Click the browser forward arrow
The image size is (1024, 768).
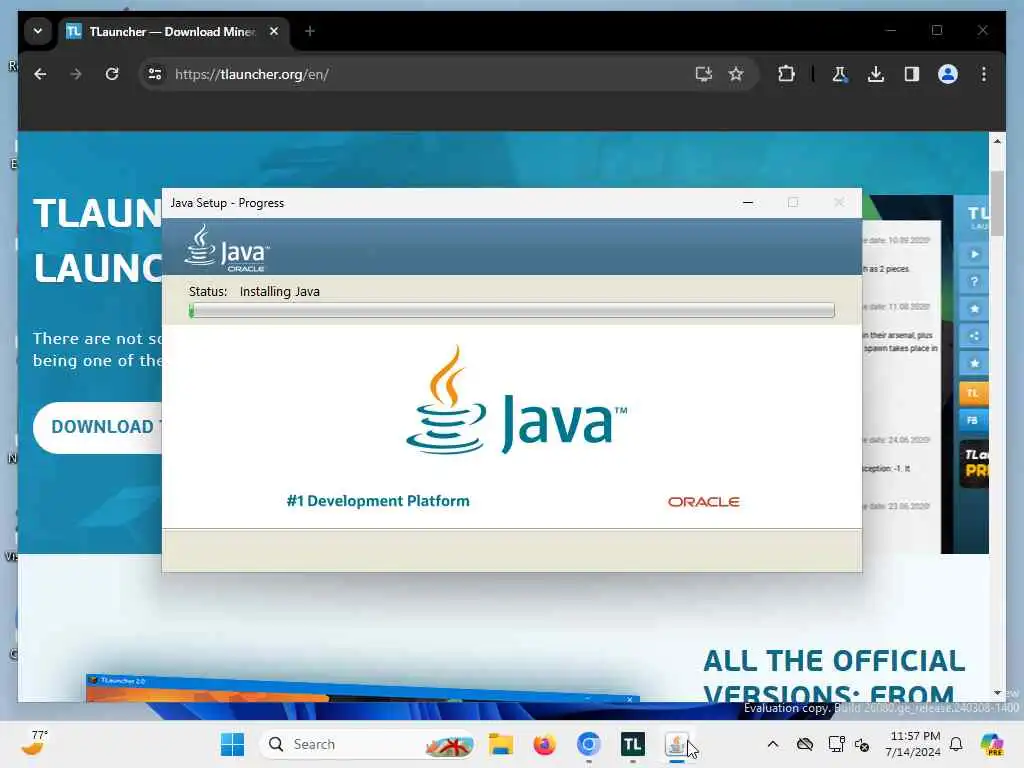point(76,74)
